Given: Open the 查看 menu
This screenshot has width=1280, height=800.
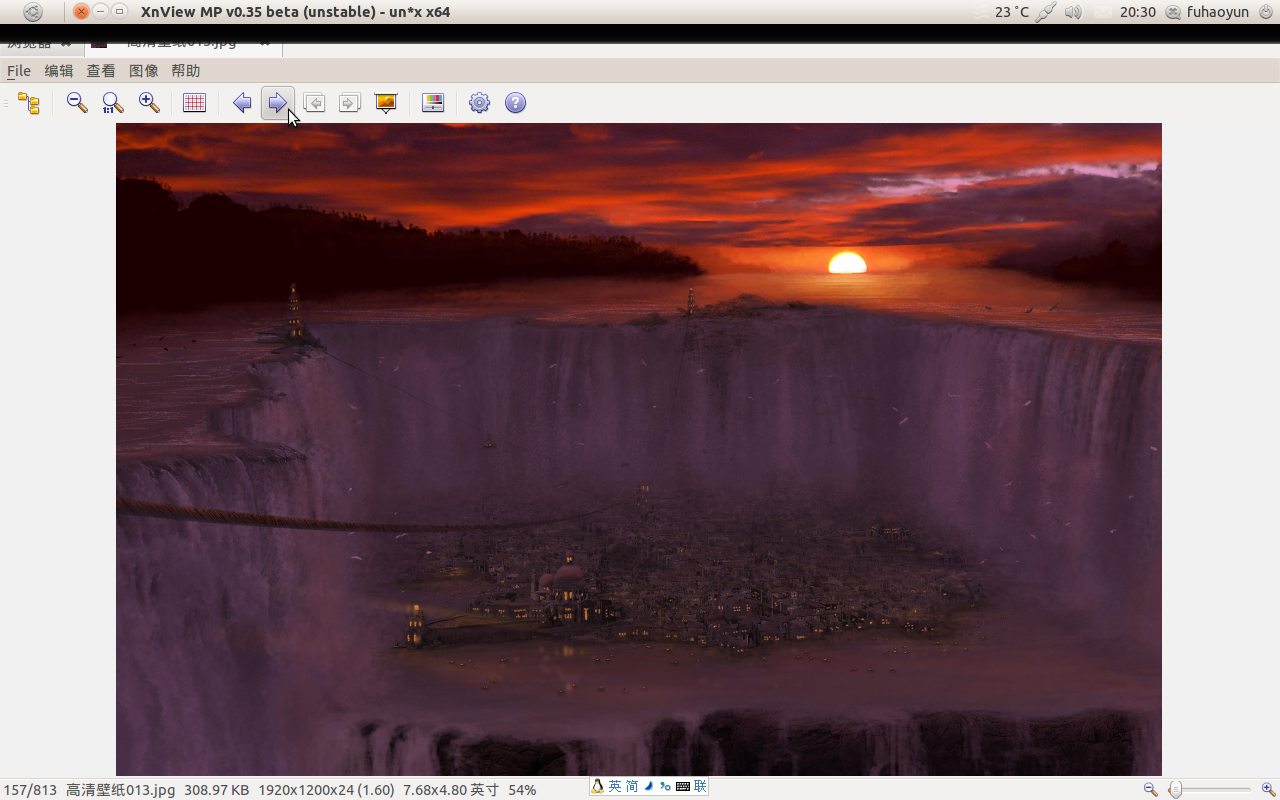Looking at the screenshot, I should [x=101, y=71].
